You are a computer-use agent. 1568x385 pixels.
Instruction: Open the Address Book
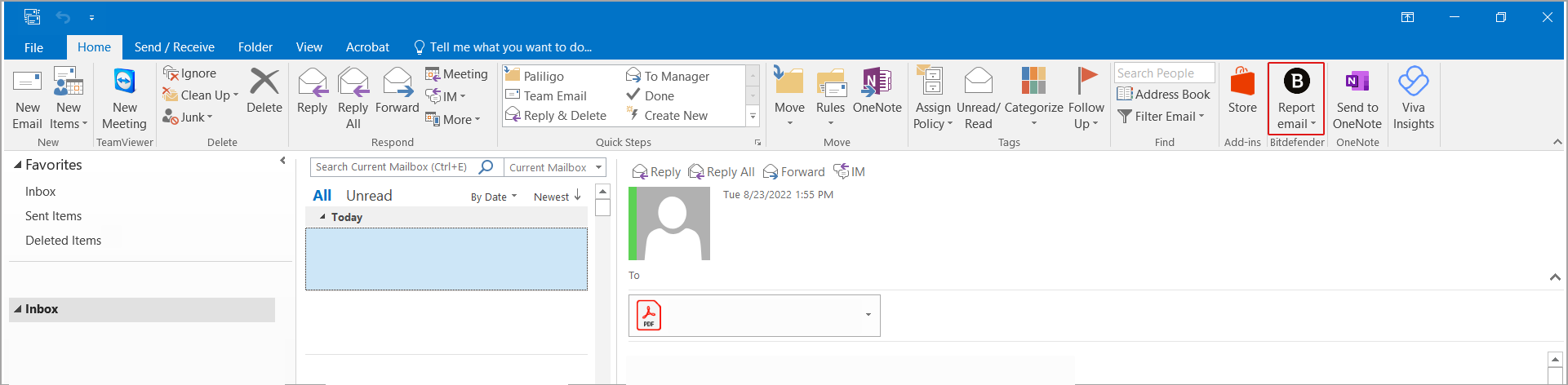[x=1163, y=95]
